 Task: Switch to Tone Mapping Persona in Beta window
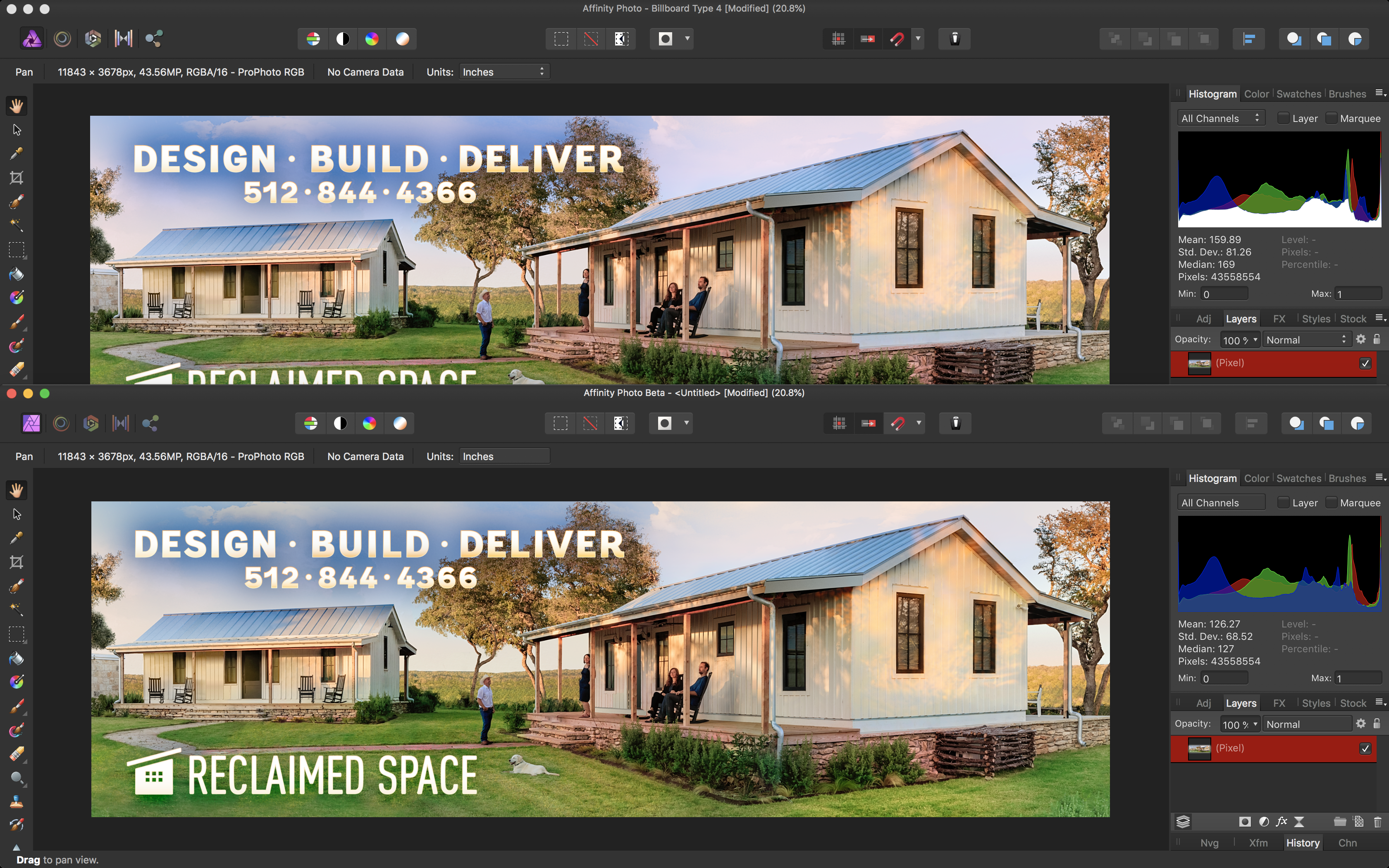click(121, 424)
